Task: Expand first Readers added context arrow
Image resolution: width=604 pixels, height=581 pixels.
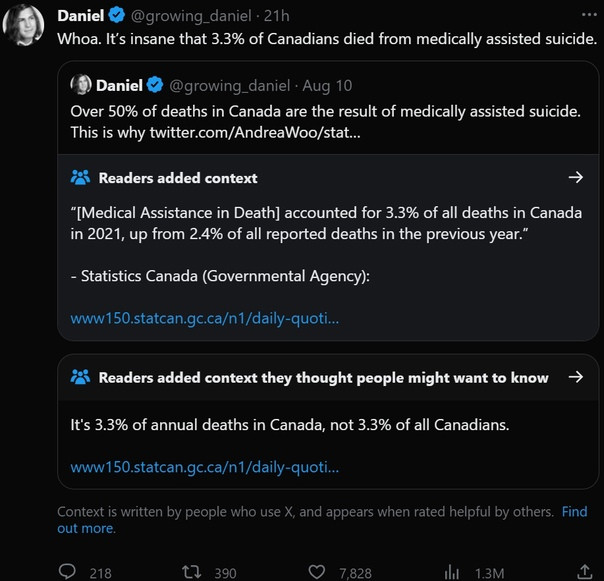Action: (x=575, y=178)
